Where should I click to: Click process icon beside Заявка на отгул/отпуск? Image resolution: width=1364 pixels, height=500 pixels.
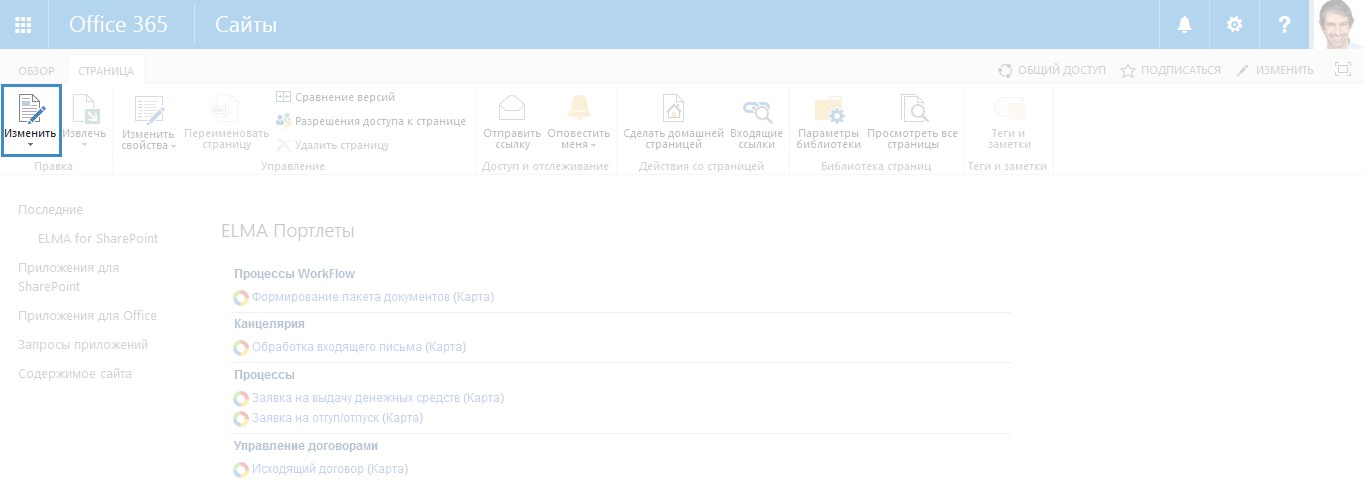[241, 418]
